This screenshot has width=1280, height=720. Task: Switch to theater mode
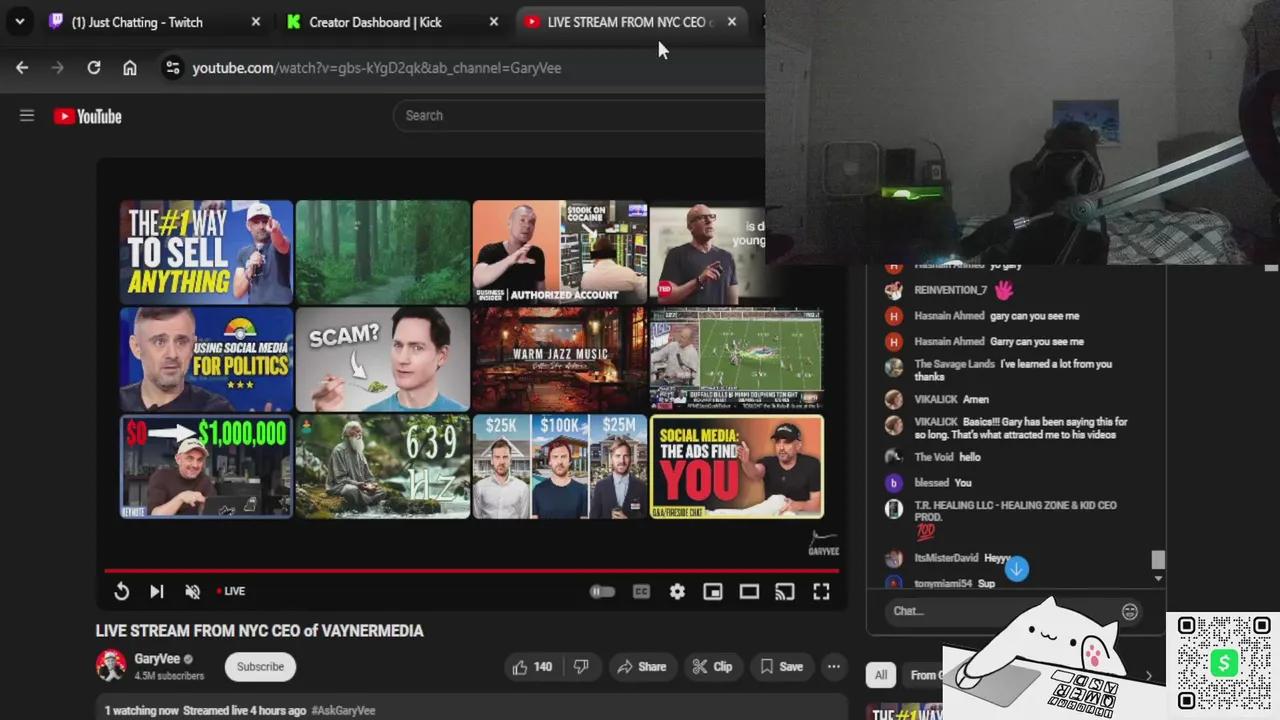point(749,591)
